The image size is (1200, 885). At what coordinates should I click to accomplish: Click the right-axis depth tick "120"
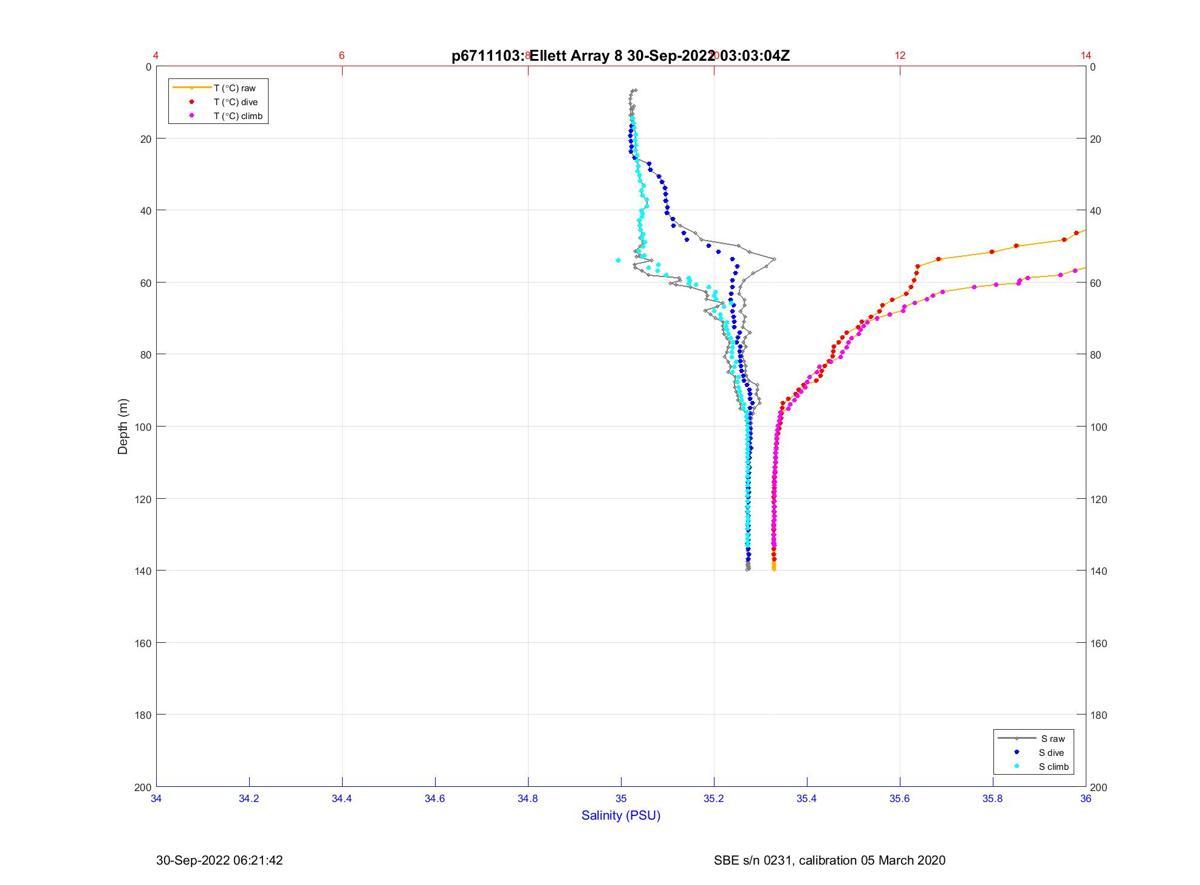point(1100,499)
